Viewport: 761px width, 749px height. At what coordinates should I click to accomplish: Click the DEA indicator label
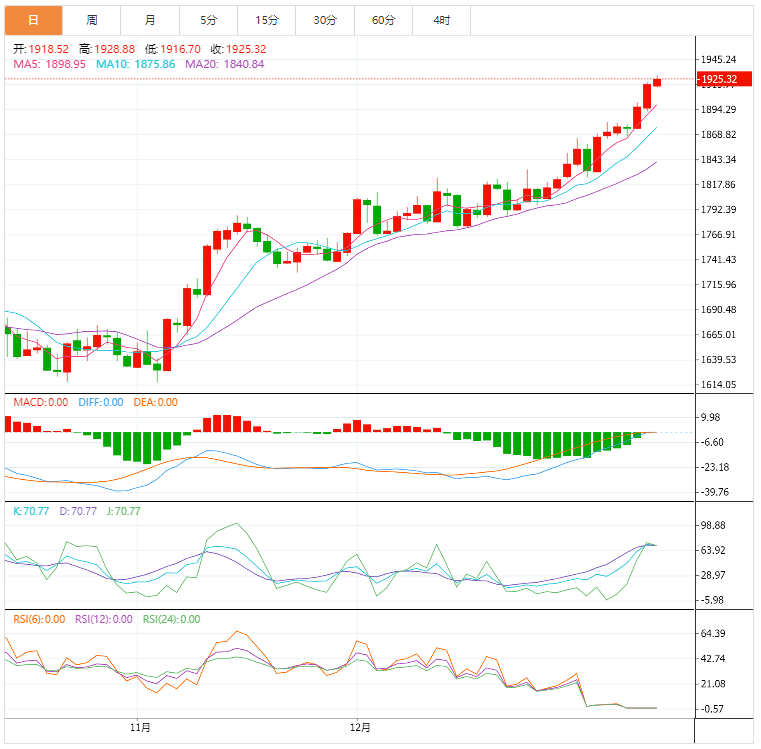pos(156,402)
